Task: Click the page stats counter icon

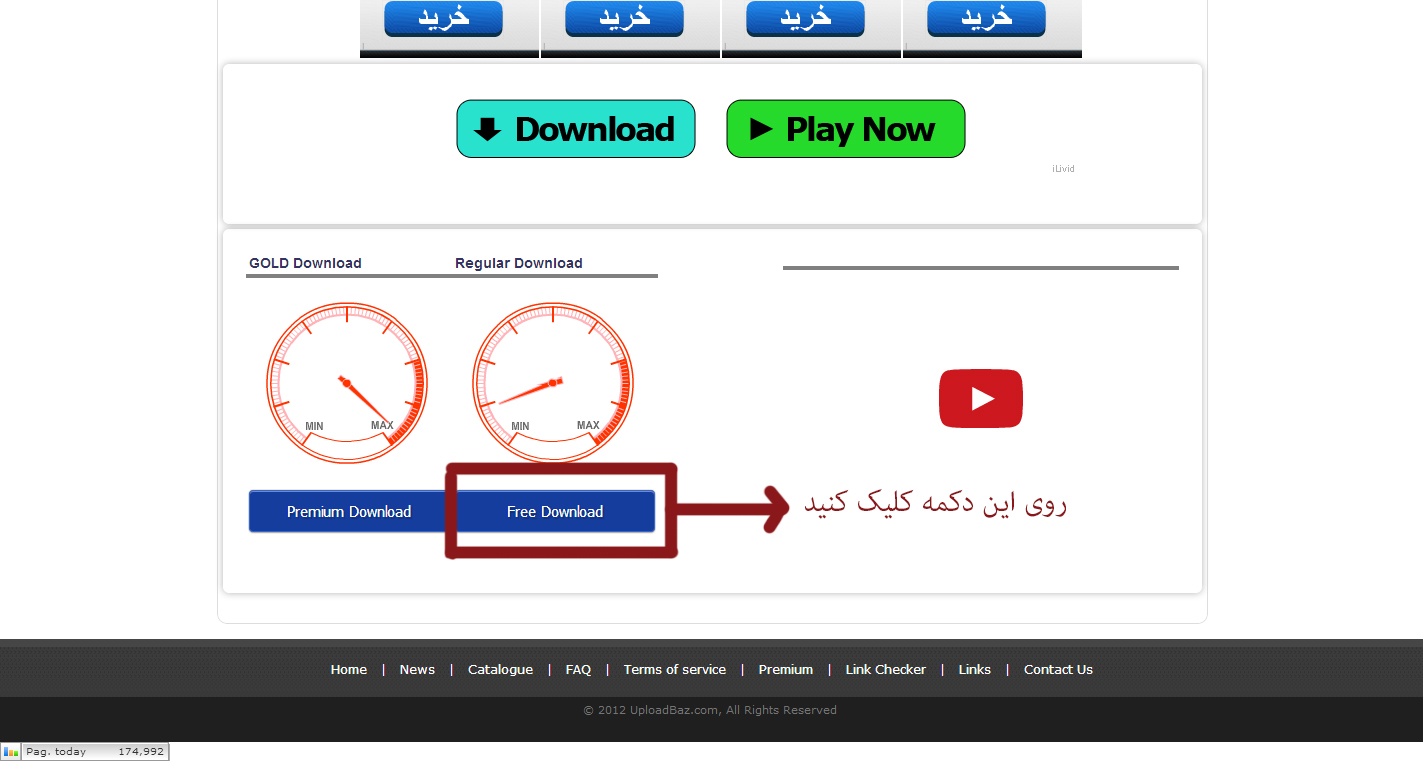Action: [x=11, y=752]
